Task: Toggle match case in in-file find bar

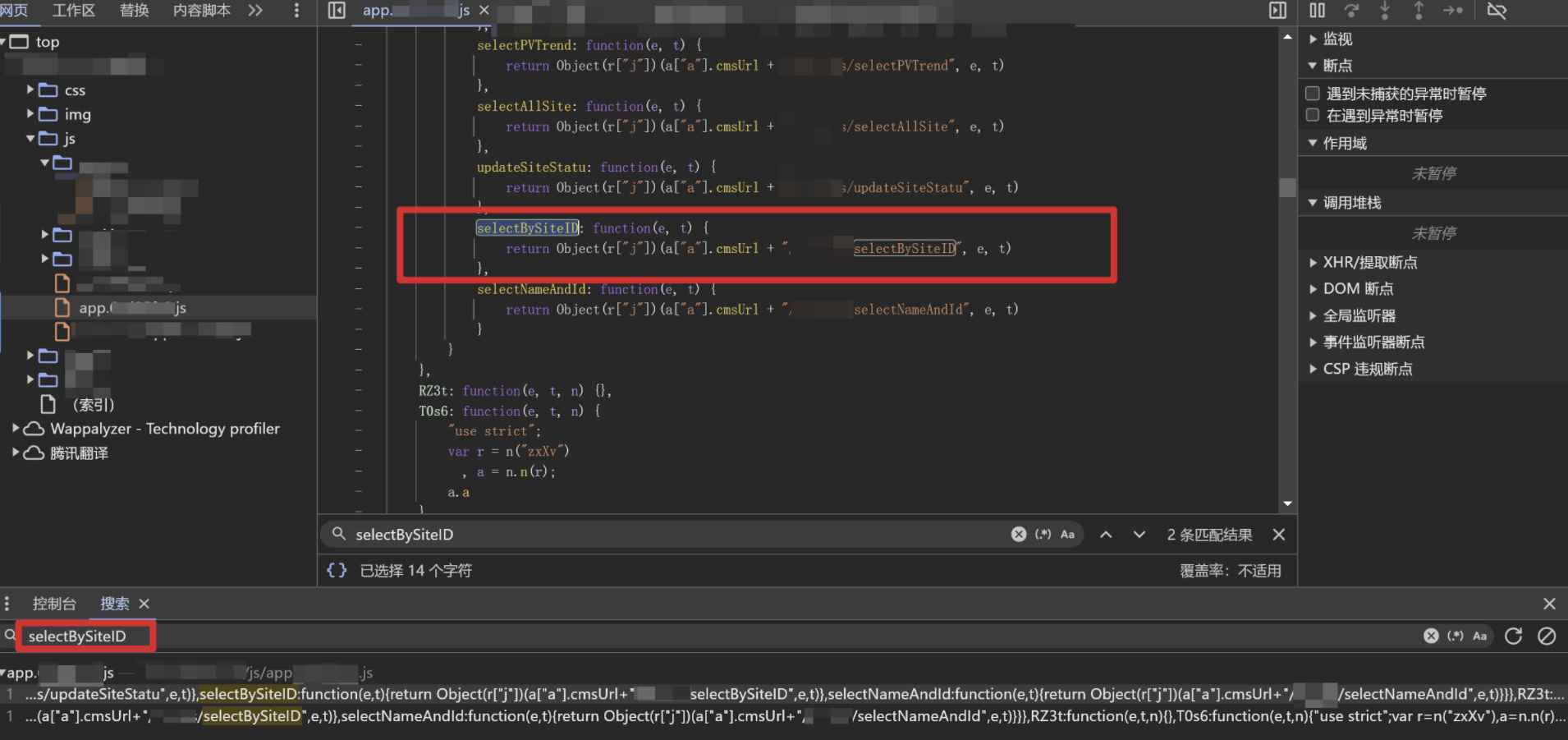Action: click(x=1067, y=535)
